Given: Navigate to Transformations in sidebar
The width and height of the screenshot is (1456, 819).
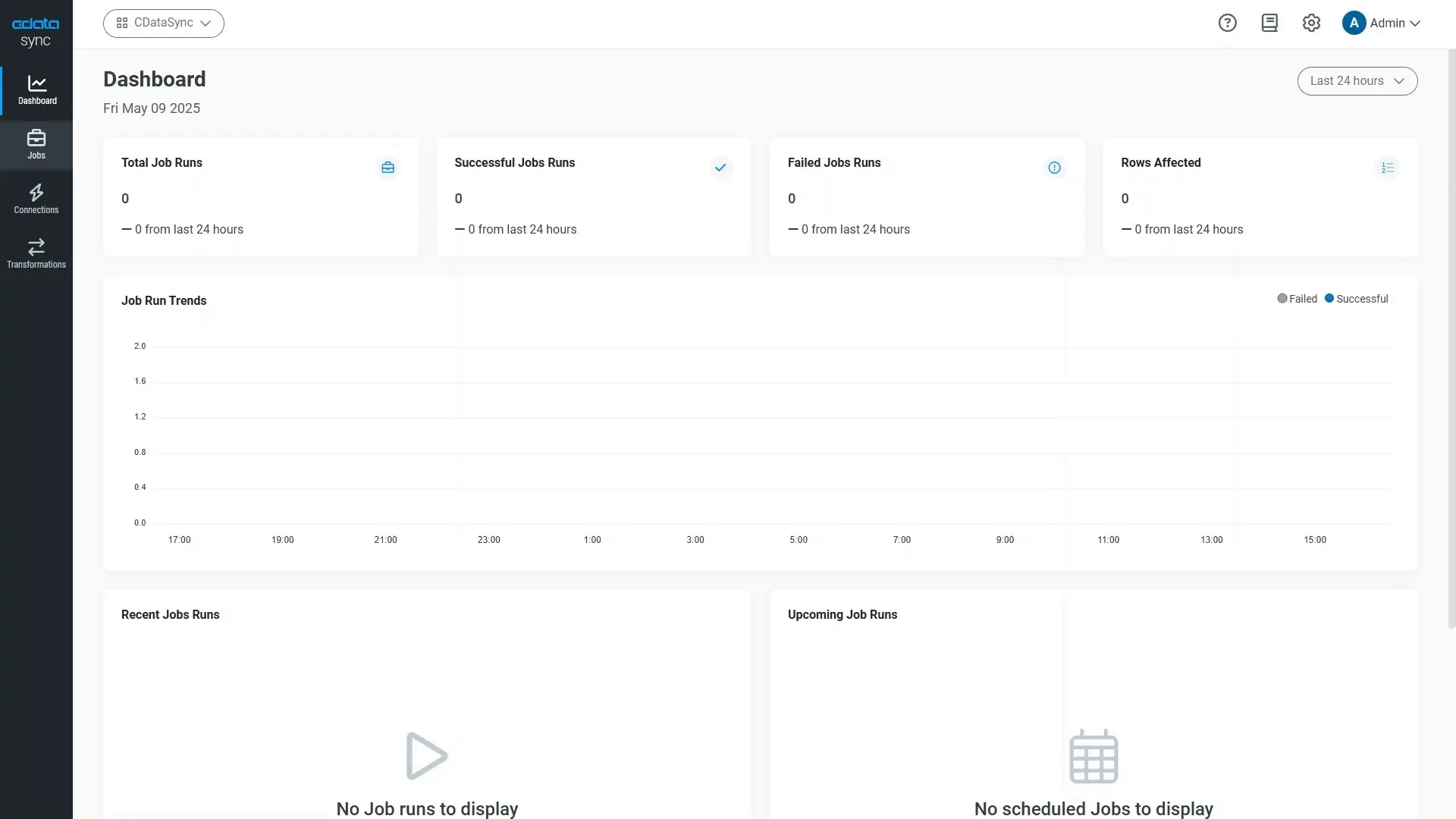Looking at the screenshot, I should pos(36,253).
